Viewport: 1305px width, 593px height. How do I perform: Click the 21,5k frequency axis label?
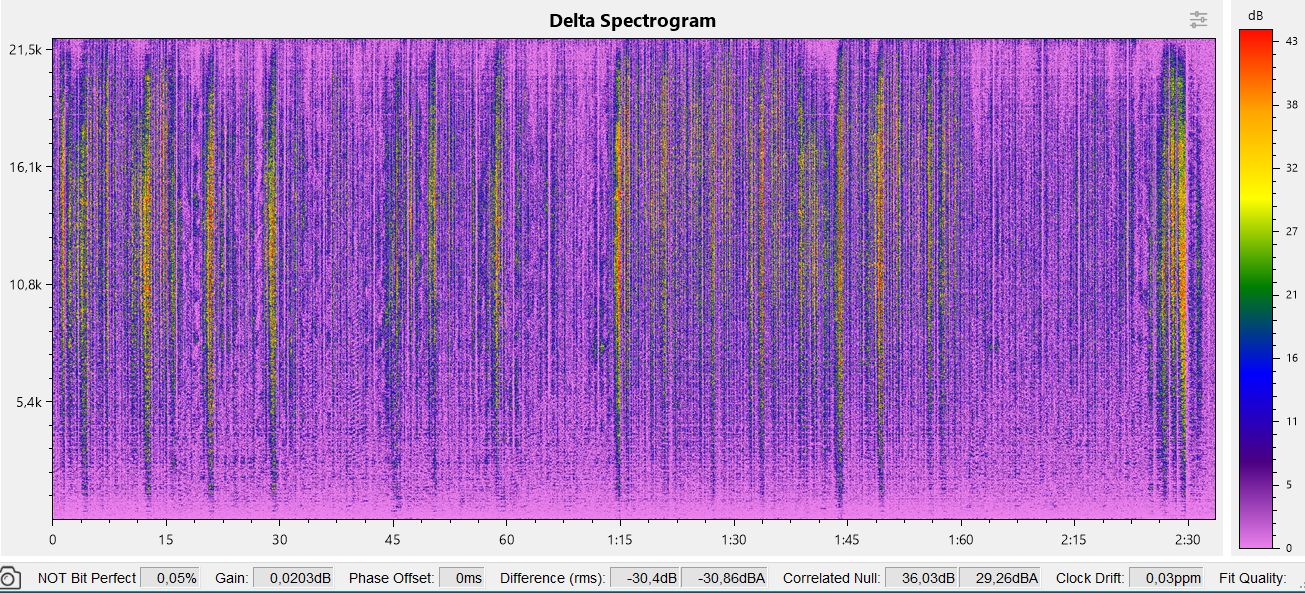[x=24, y=48]
